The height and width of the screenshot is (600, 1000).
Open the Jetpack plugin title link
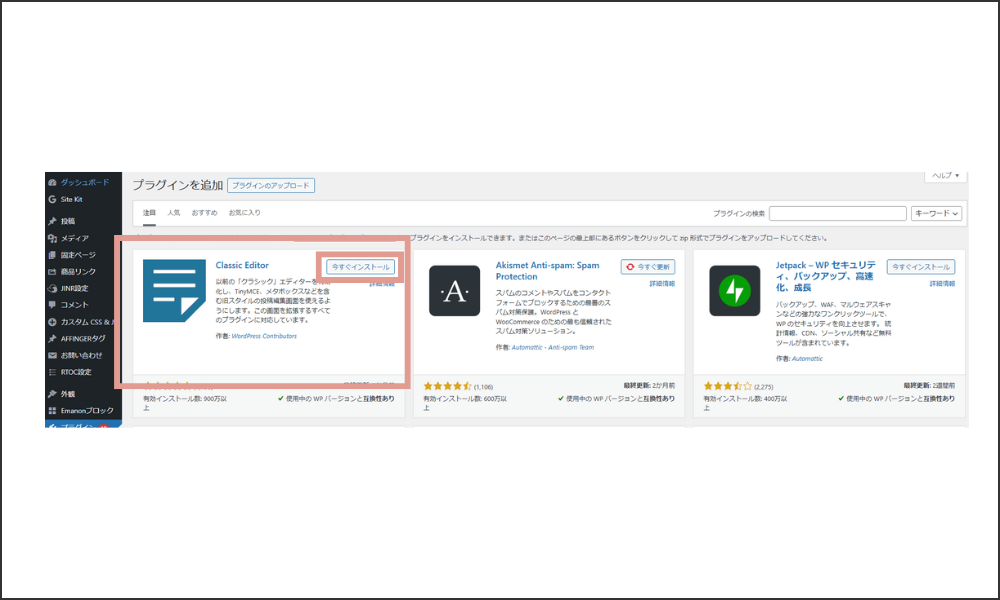pyautogui.click(x=825, y=276)
